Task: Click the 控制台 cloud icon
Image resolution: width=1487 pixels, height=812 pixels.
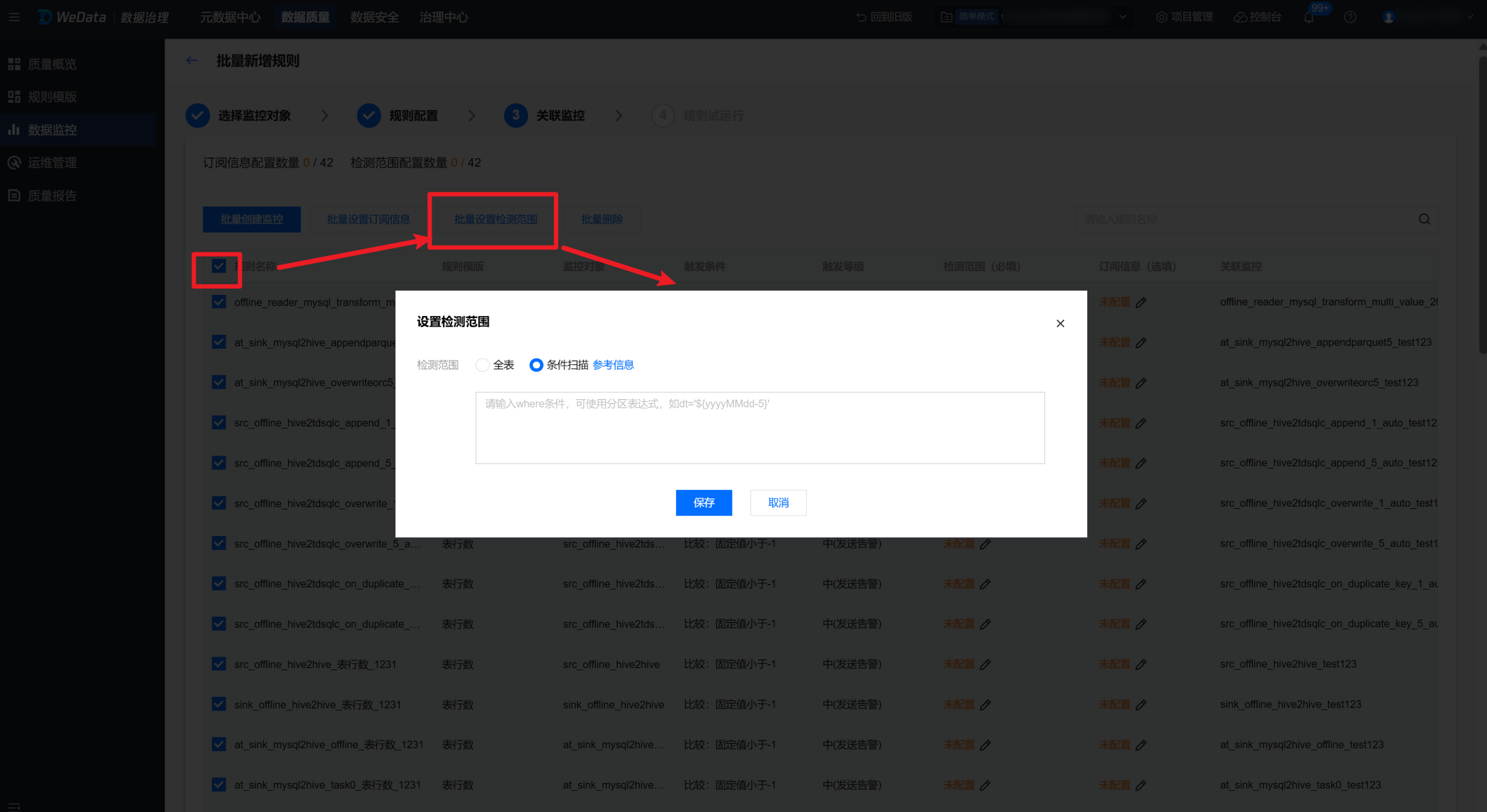Action: coord(1240,17)
